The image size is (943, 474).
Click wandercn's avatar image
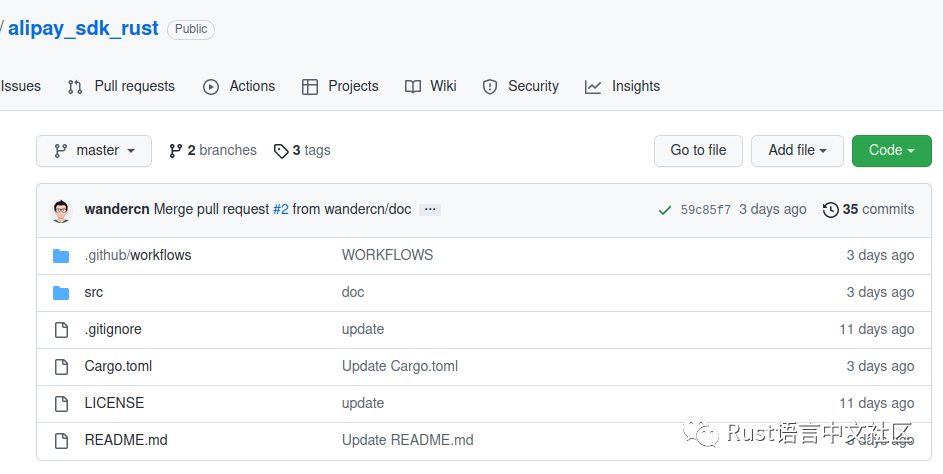pyautogui.click(x=61, y=211)
